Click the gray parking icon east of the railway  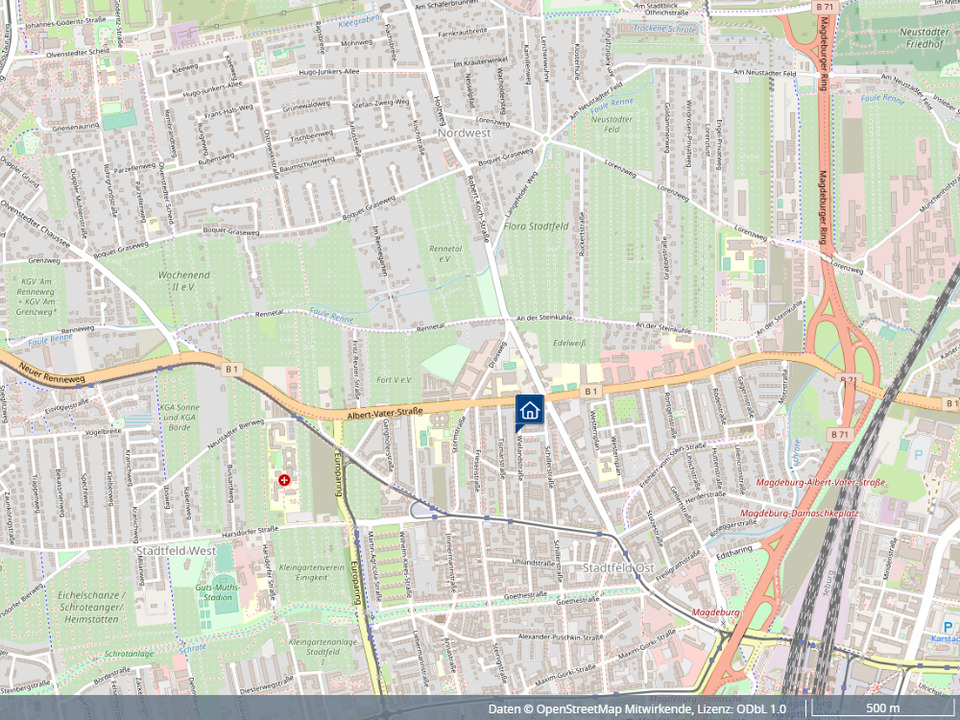(x=919, y=455)
